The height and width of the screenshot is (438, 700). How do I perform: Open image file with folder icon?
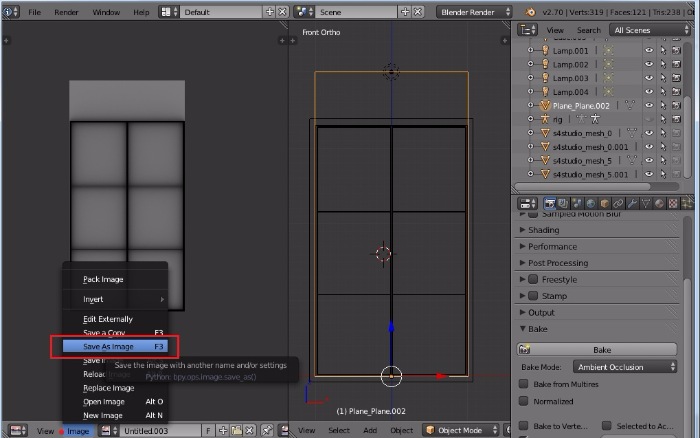(236, 430)
